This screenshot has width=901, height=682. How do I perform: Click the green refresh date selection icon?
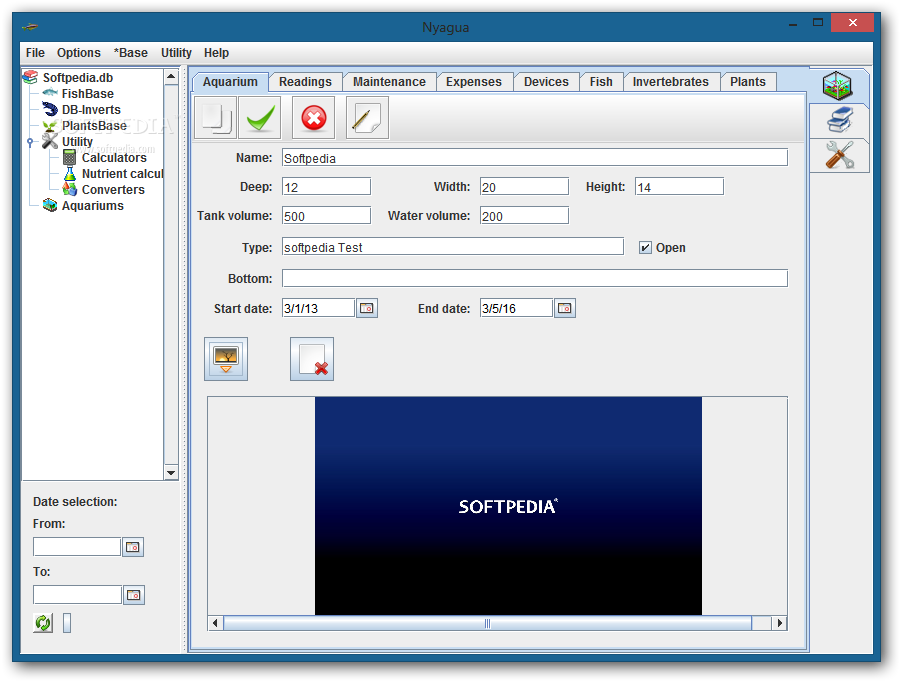43,623
